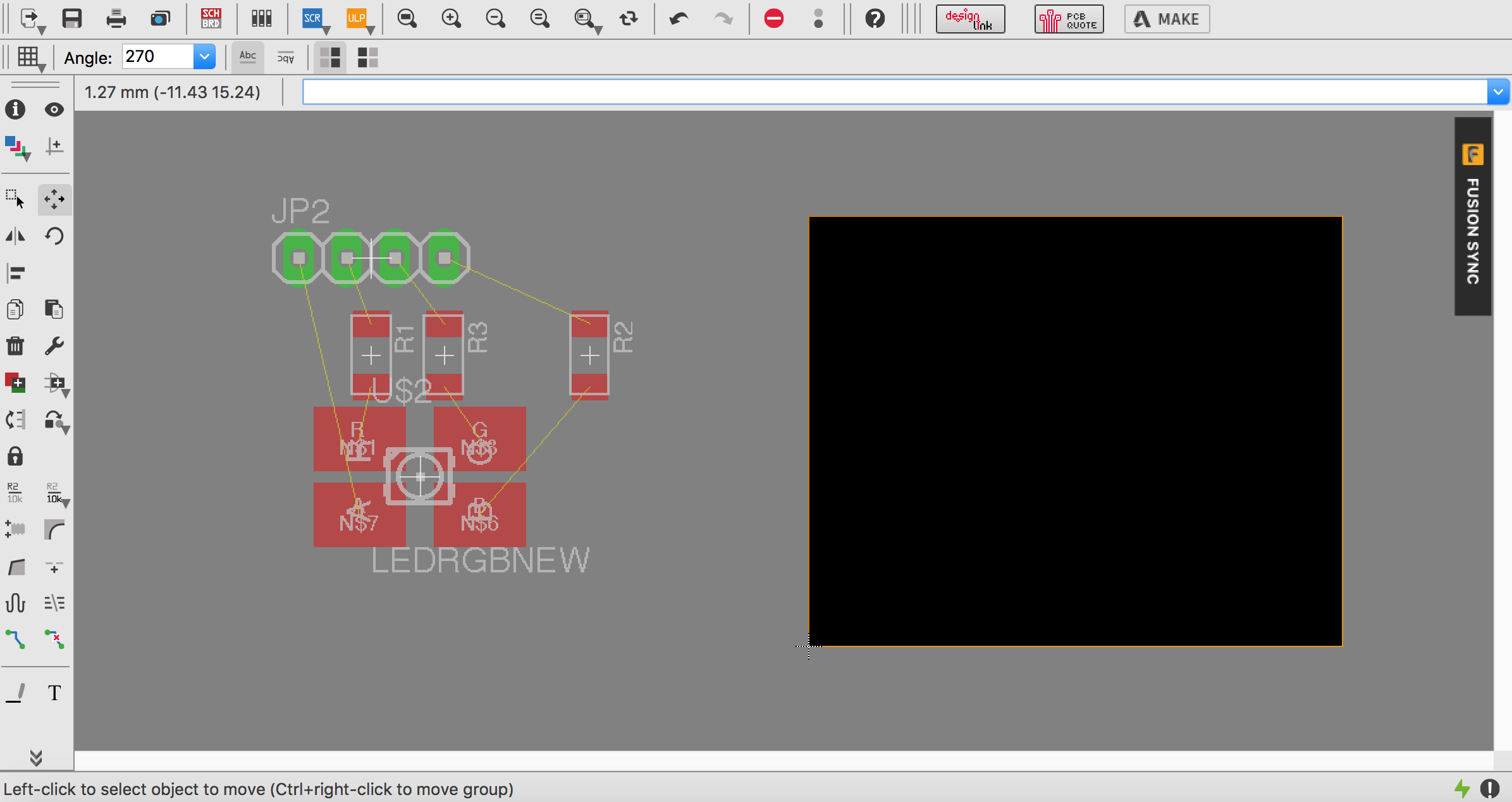Image resolution: width=1512 pixels, height=802 pixels.
Task: Select the Delete trash tool
Action: click(x=15, y=347)
